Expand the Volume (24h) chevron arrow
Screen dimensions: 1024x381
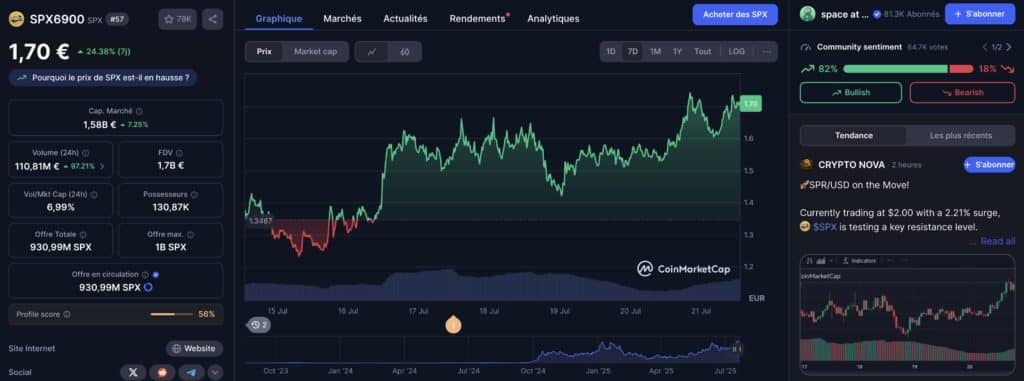tap(102, 167)
